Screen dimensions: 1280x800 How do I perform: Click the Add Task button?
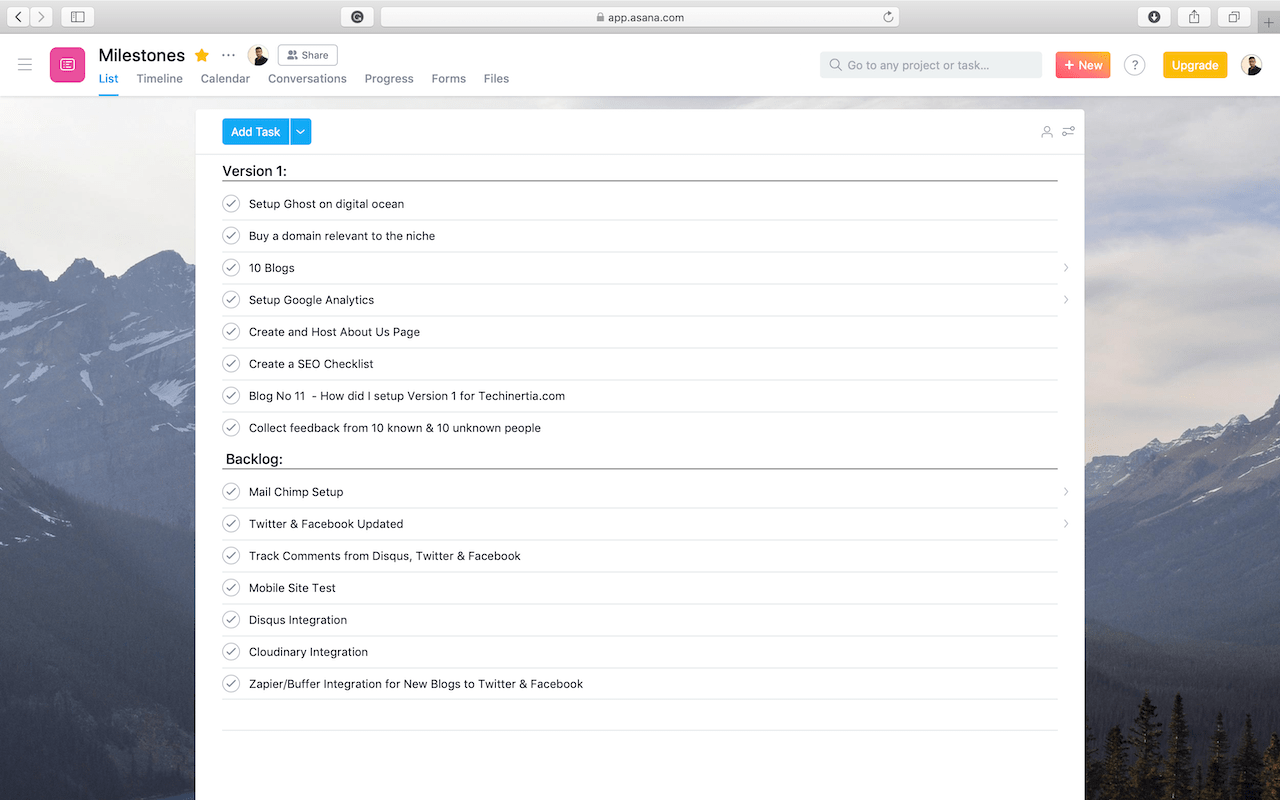pyautogui.click(x=256, y=132)
